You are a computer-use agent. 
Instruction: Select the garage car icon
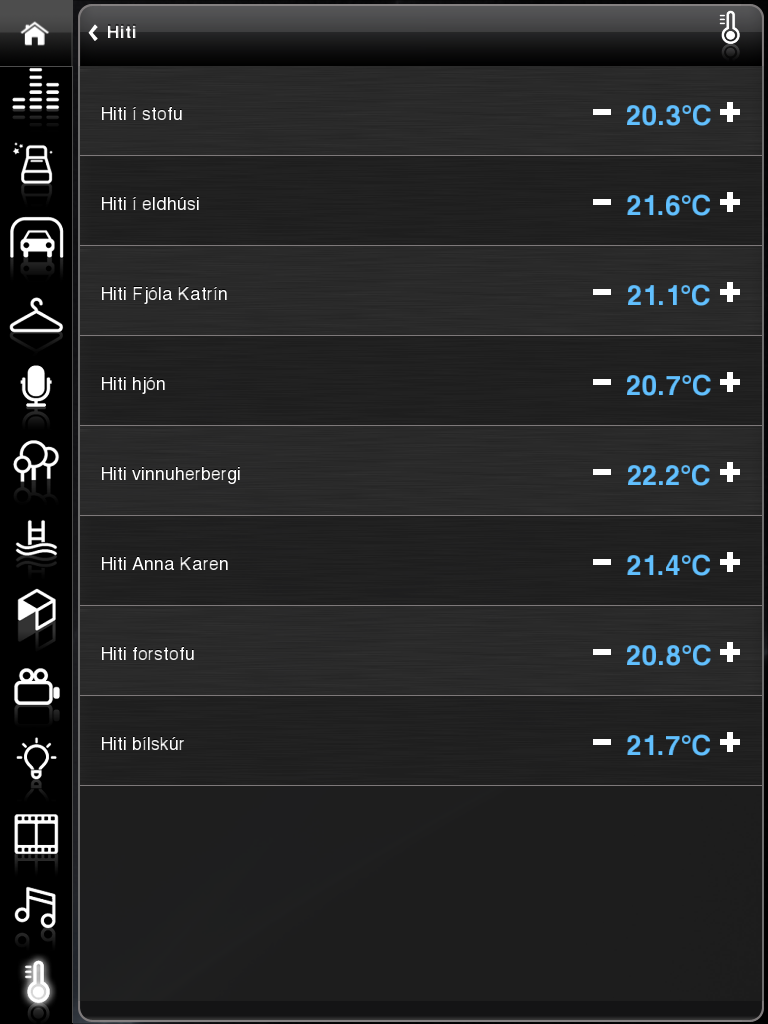pyautogui.click(x=37, y=238)
